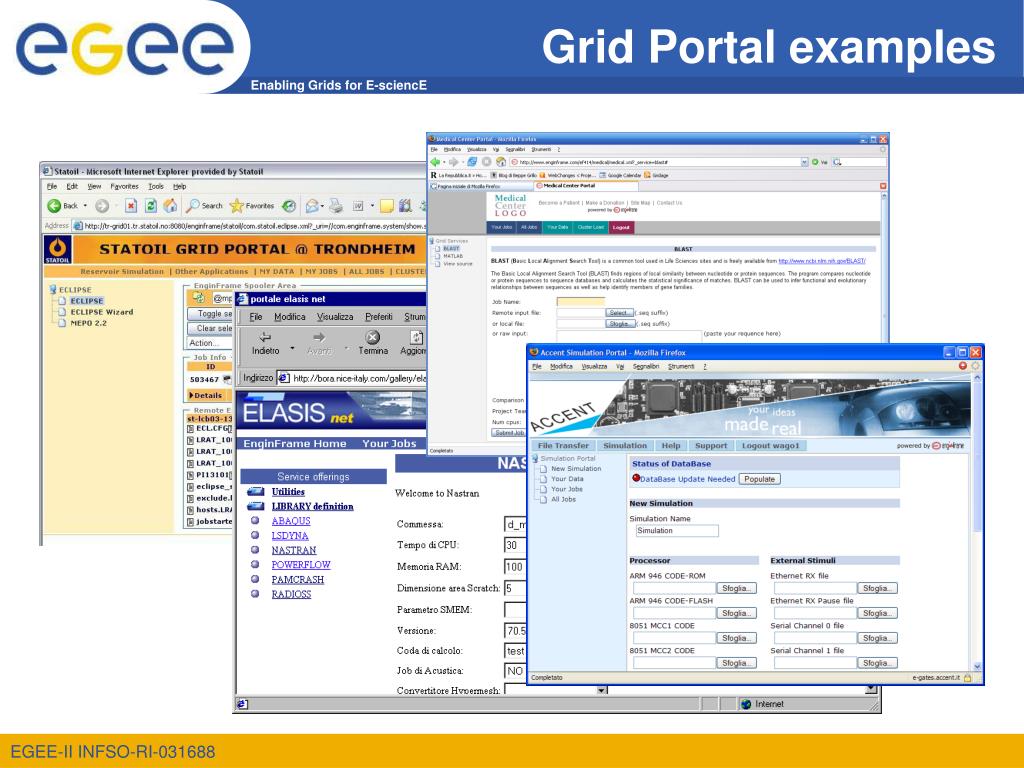Click the Mail icon in Statoil IE toolbar

[312, 206]
